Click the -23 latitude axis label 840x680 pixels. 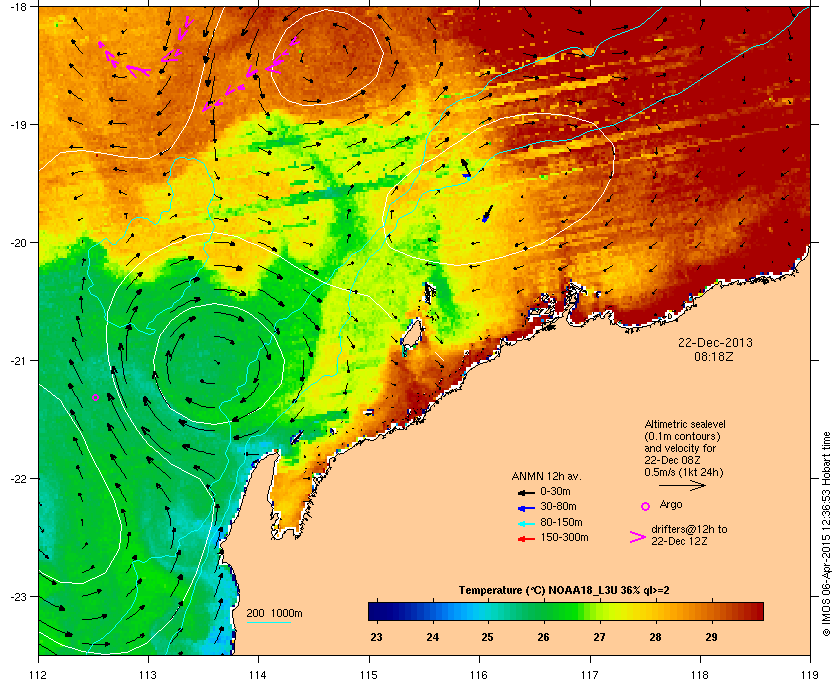(20, 596)
